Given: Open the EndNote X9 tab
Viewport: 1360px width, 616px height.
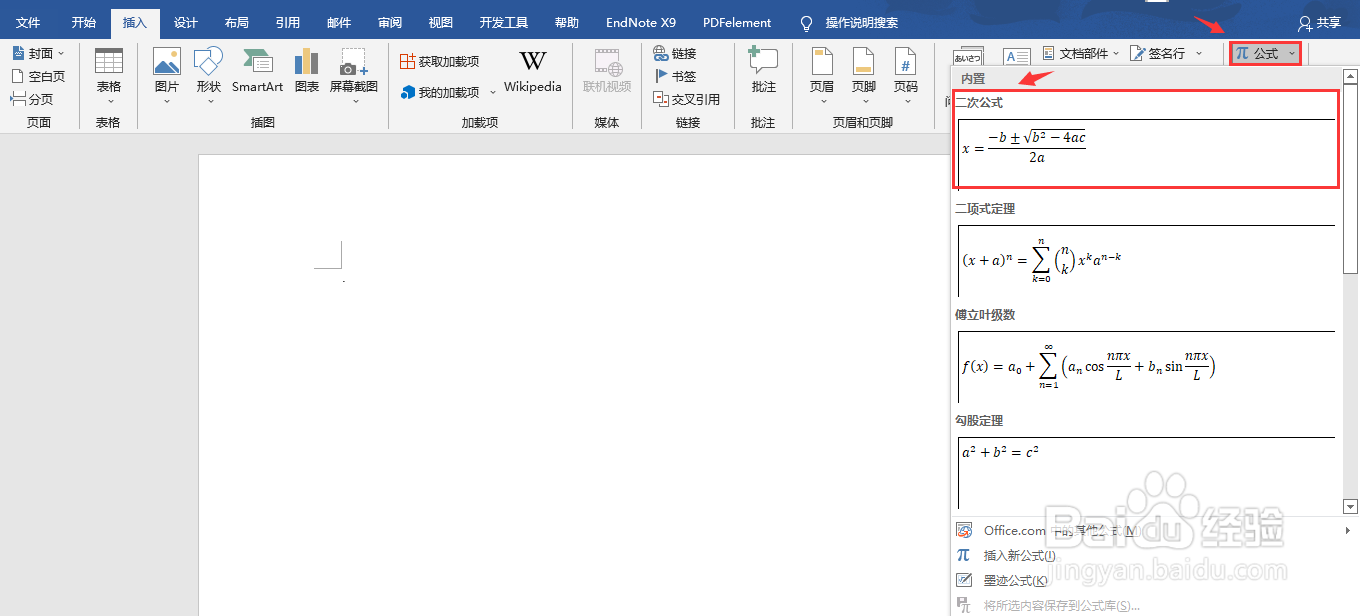Looking at the screenshot, I should 641,22.
